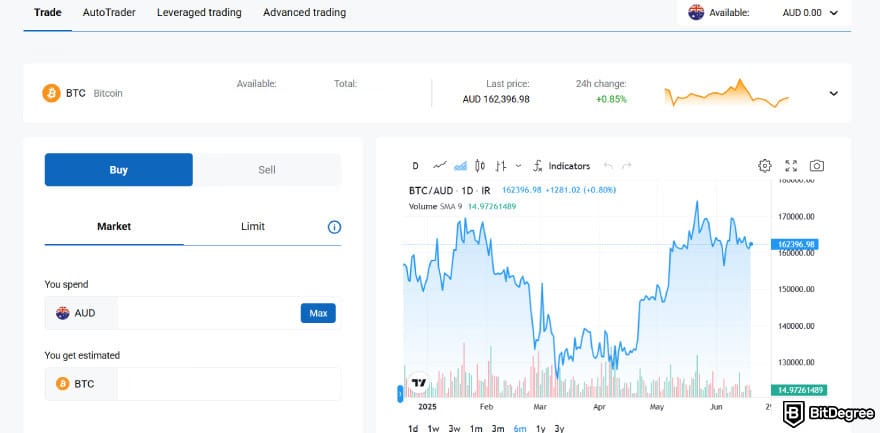Open the Indicators menu
The height and width of the screenshot is (433, 880).
click(x=561, y=166)
